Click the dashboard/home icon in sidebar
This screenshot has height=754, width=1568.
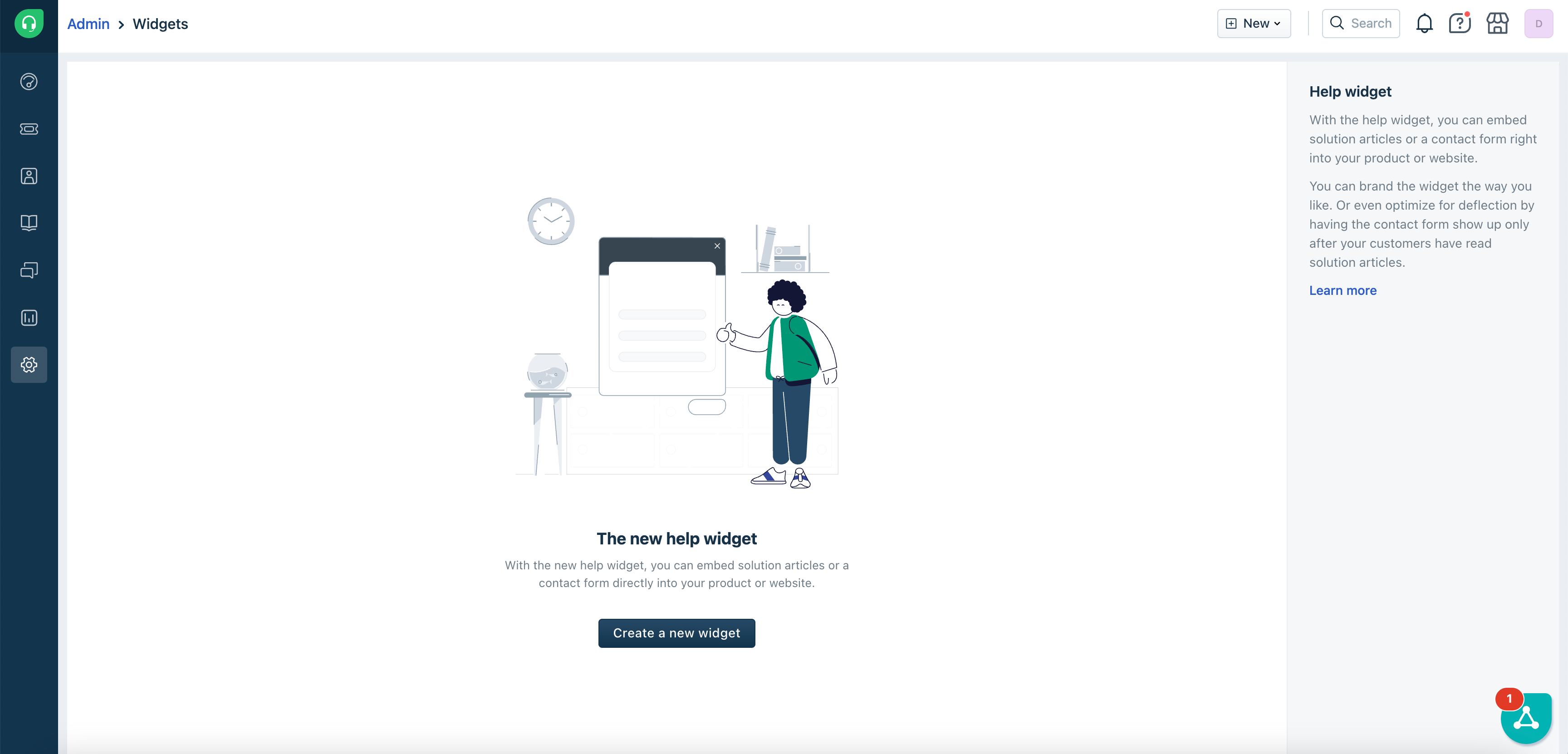(x=28, y=81)
